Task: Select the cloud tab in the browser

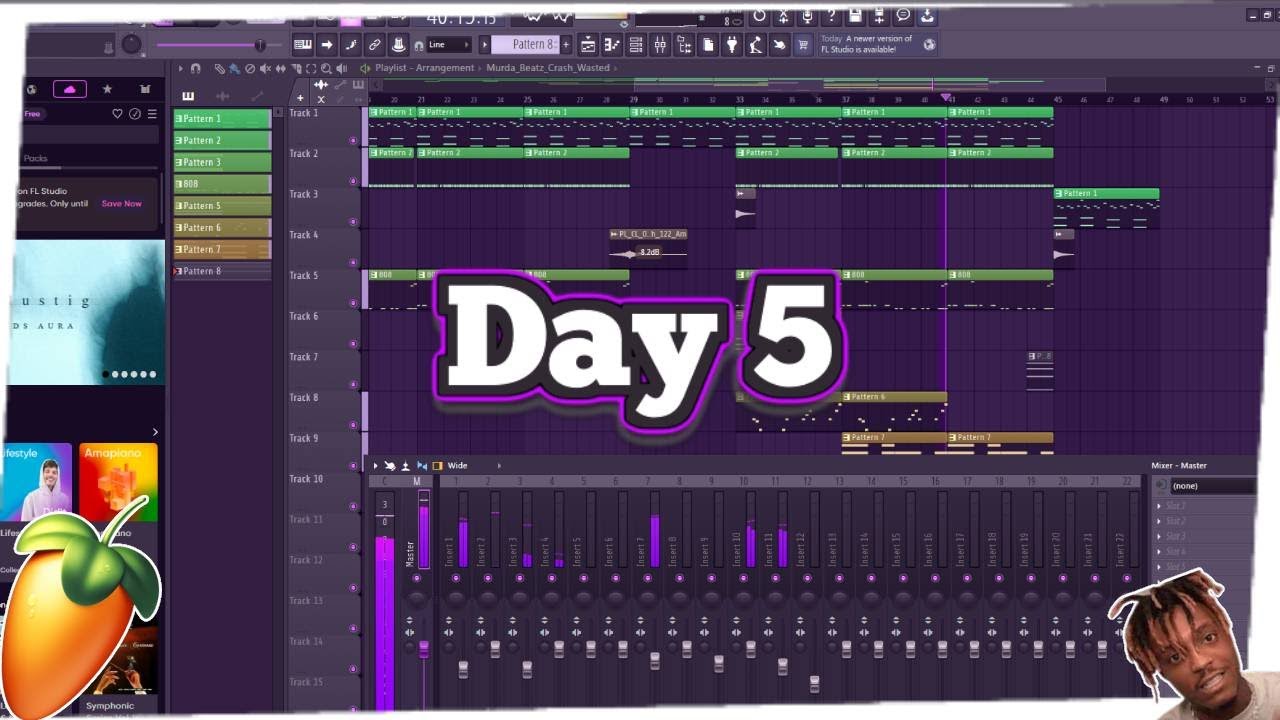Action: click(69, 90)
